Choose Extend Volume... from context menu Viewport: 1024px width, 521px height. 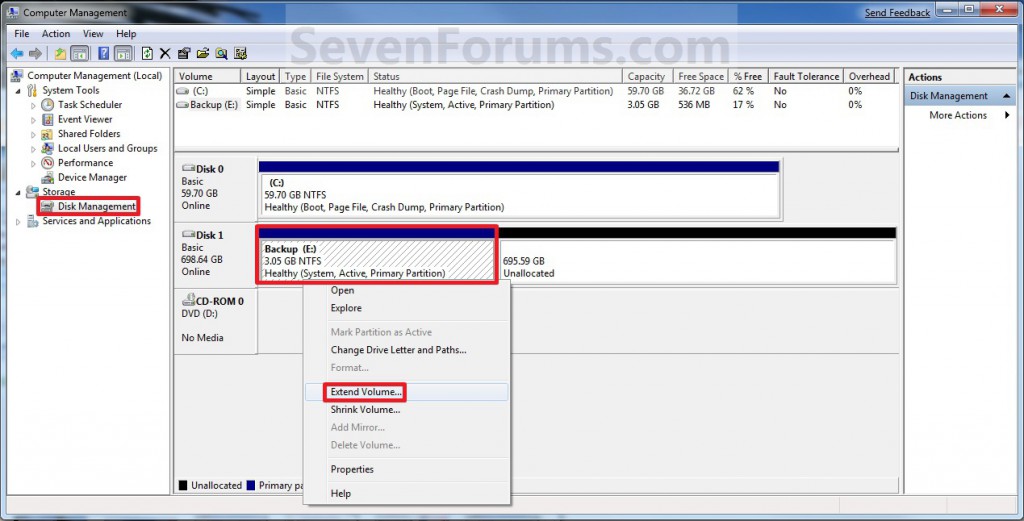(406, 392)
